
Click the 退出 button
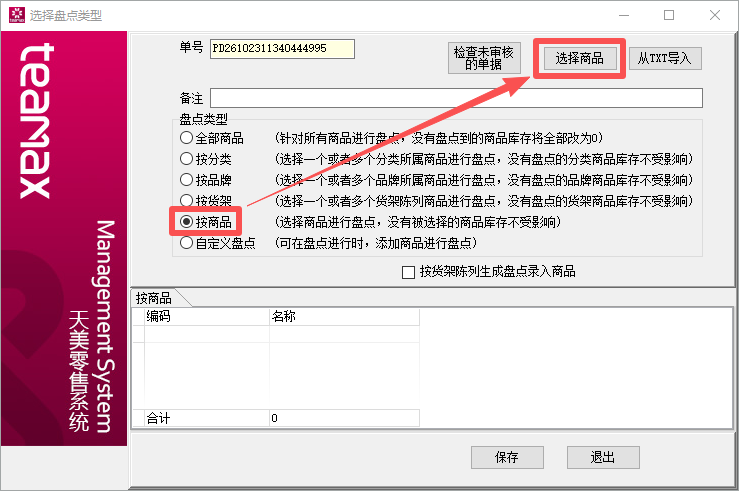603,457
